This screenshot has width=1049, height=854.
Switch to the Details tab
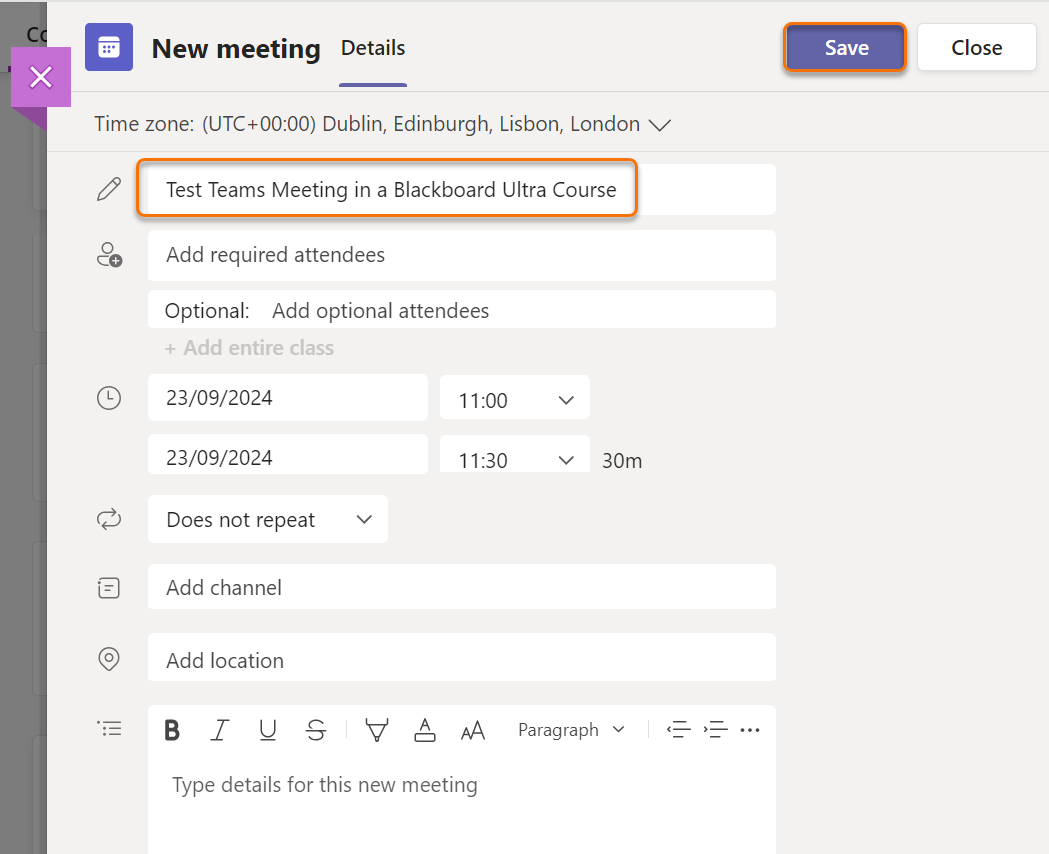pos(373,48)
